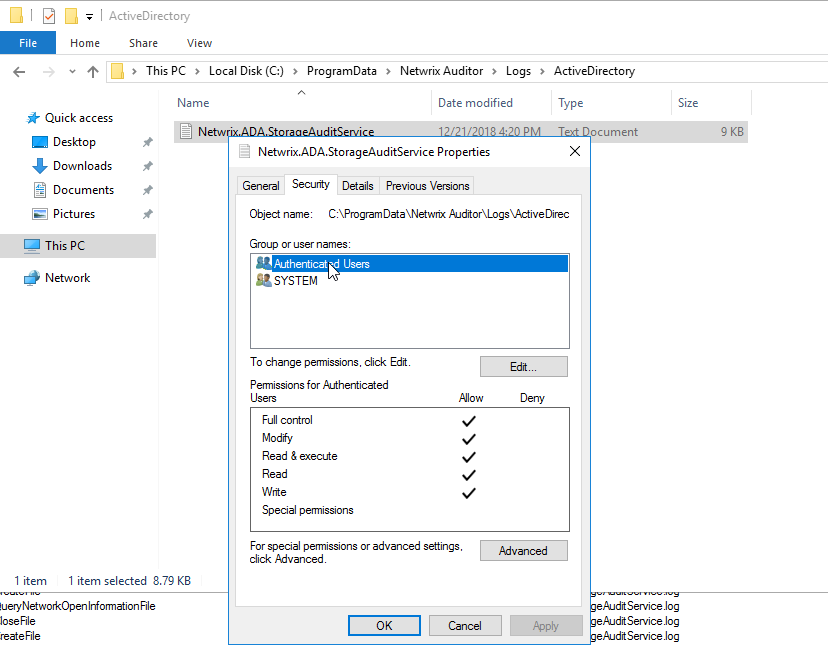828x646 pixels.
Task: Open Documents in the navigation pane
Action: tap(83, 190)
